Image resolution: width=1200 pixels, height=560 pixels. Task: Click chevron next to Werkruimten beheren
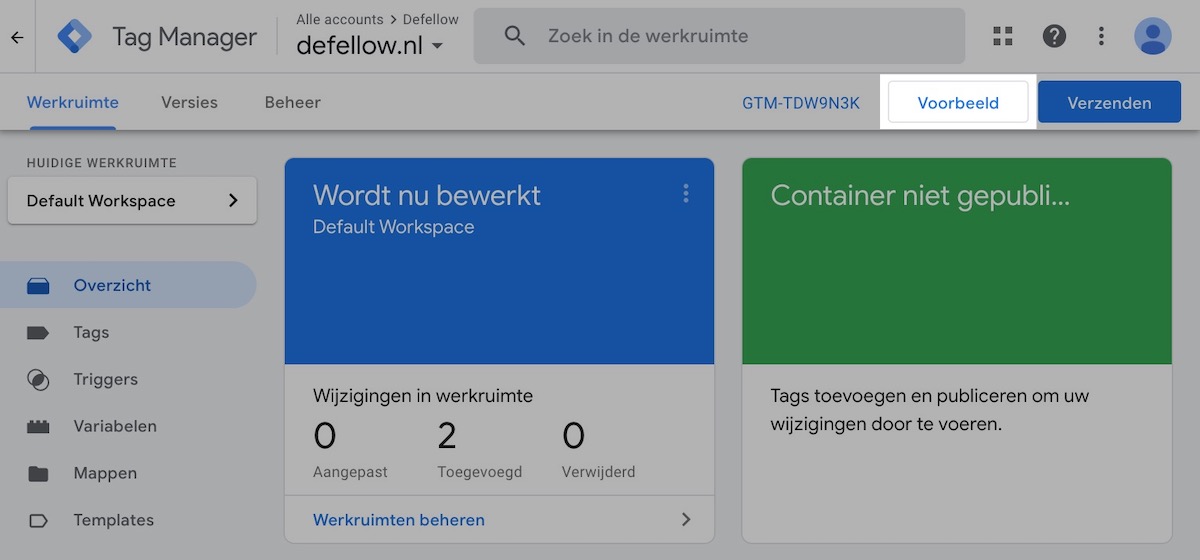click(686, 520)
